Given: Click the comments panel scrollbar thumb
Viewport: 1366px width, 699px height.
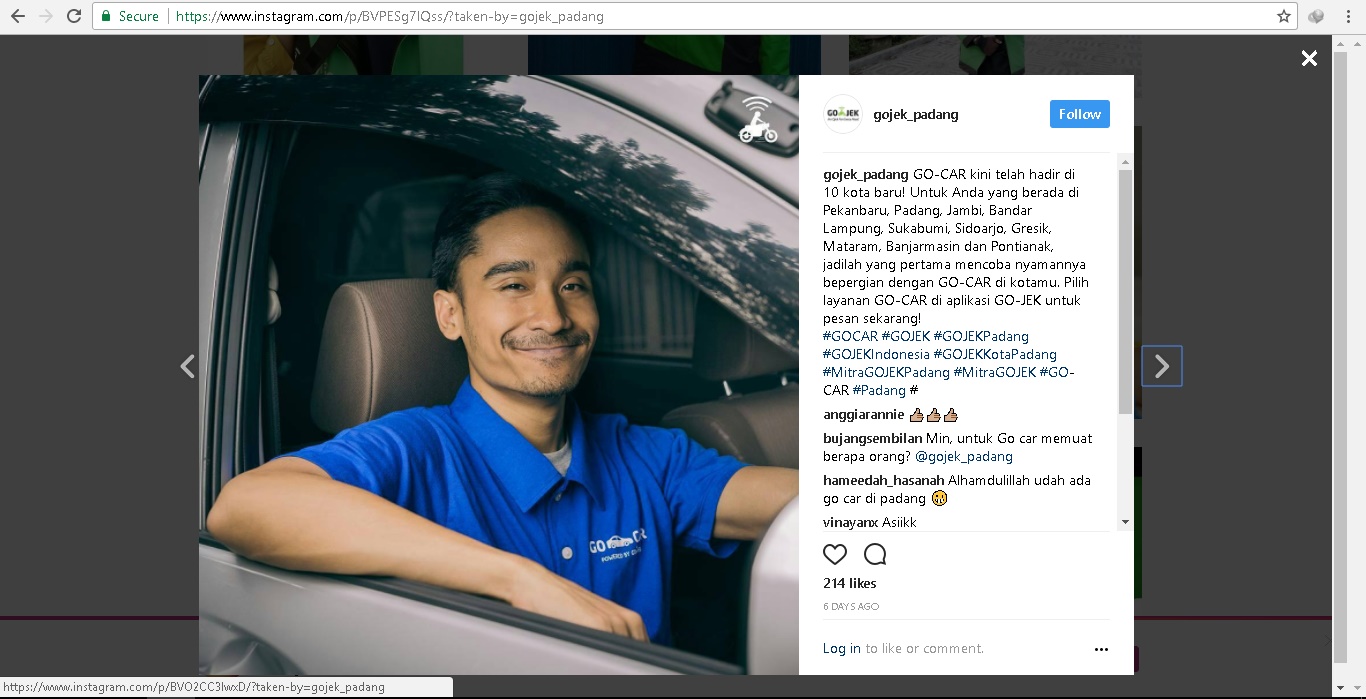Looking at the screenshot, I should tap(1125, 292).
